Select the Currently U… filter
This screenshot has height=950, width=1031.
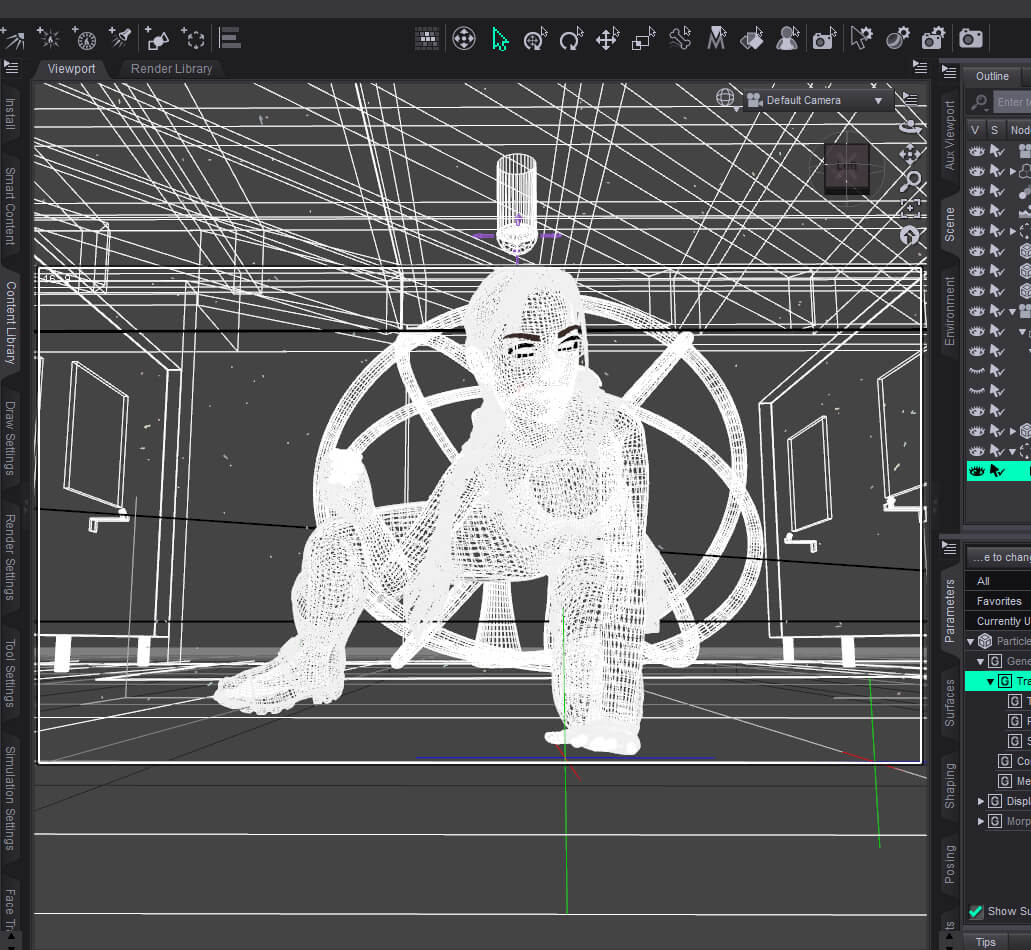[997, 621]
